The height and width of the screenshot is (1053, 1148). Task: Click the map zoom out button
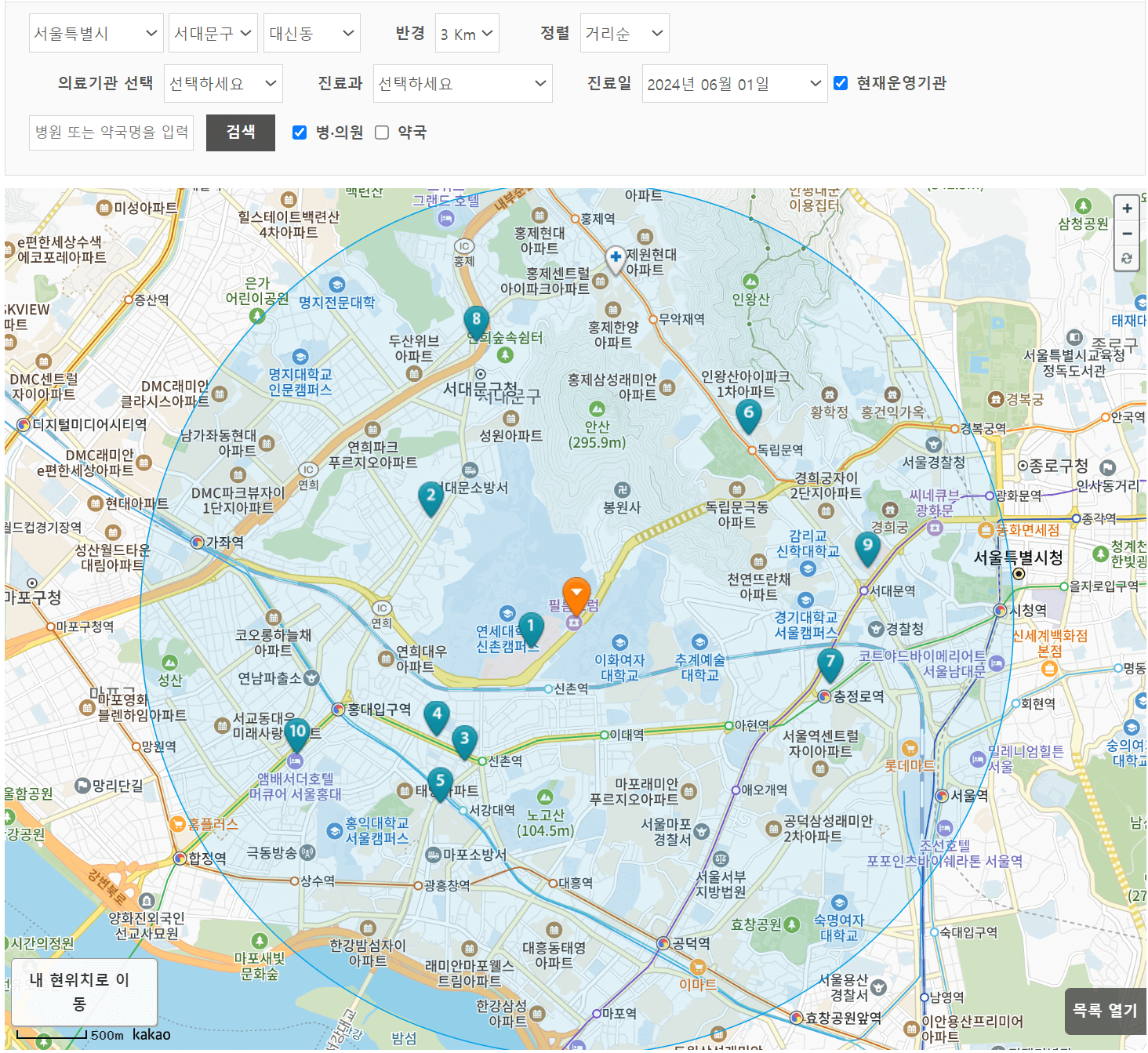pyautogui.click(x=1127, y=233)
